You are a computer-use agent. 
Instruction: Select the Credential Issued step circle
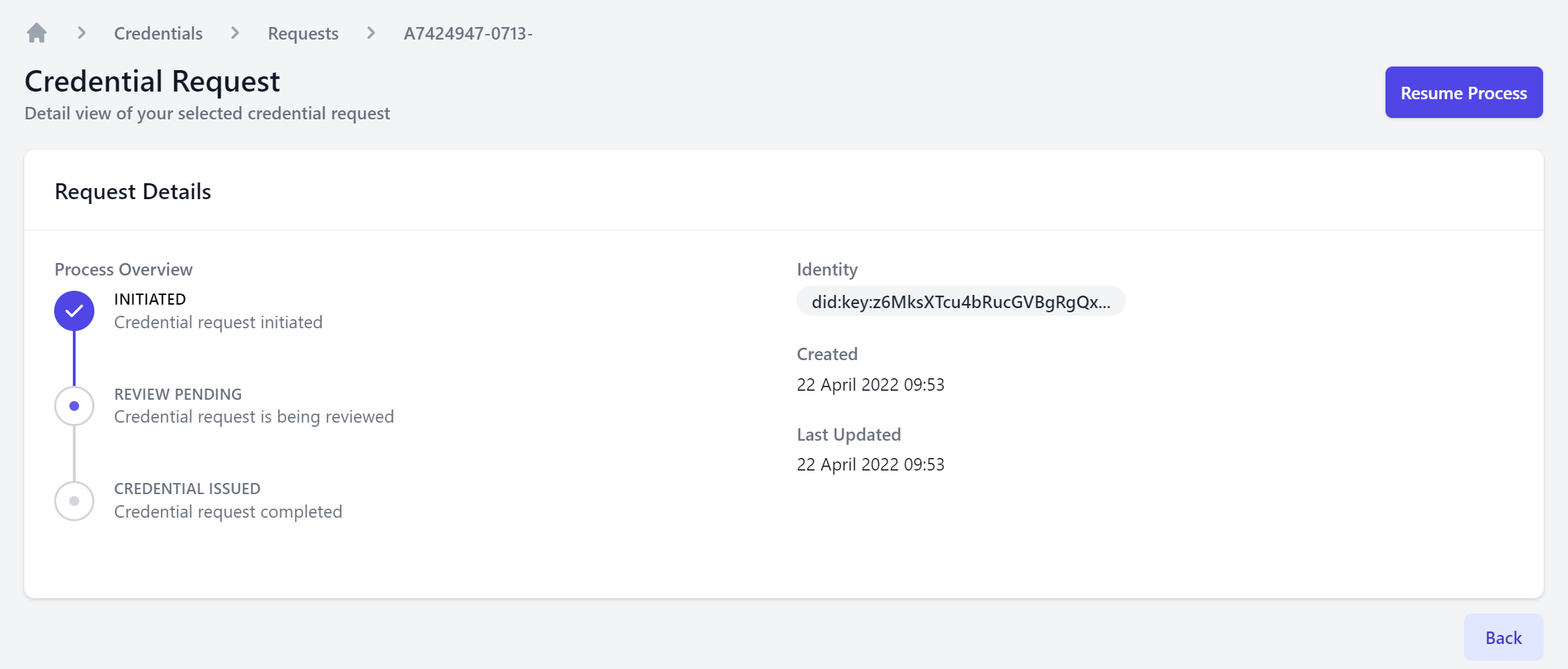tap(74, 501)
